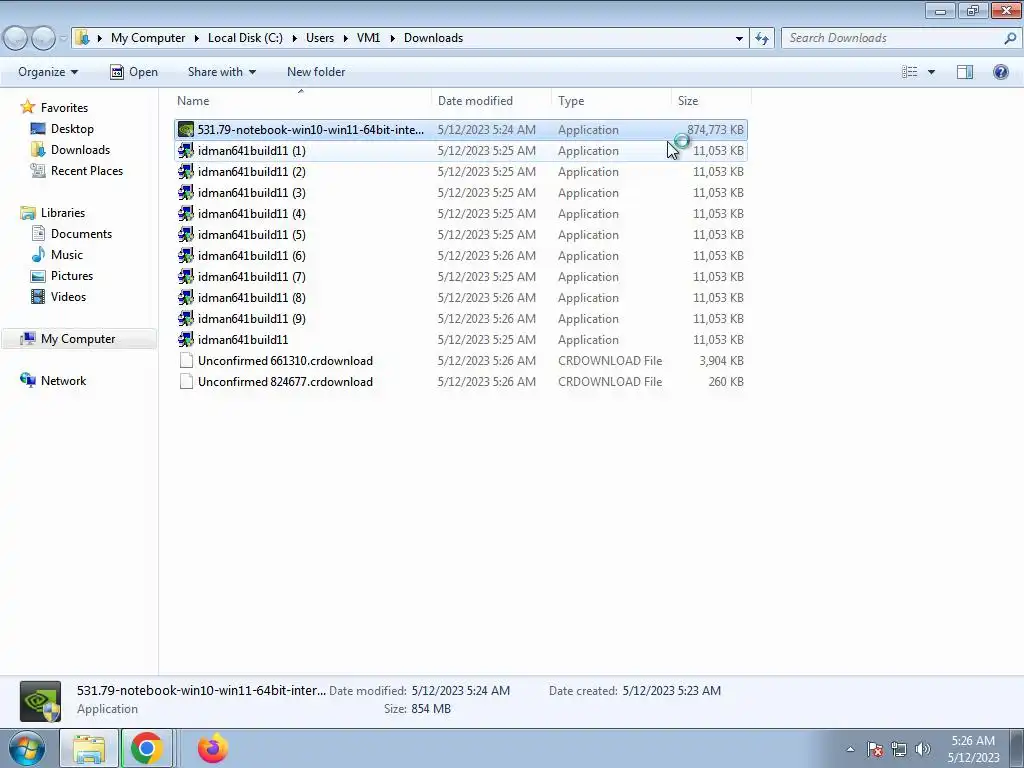Open the Videos library
This screenshot has height=768, width=1024.
68,296
